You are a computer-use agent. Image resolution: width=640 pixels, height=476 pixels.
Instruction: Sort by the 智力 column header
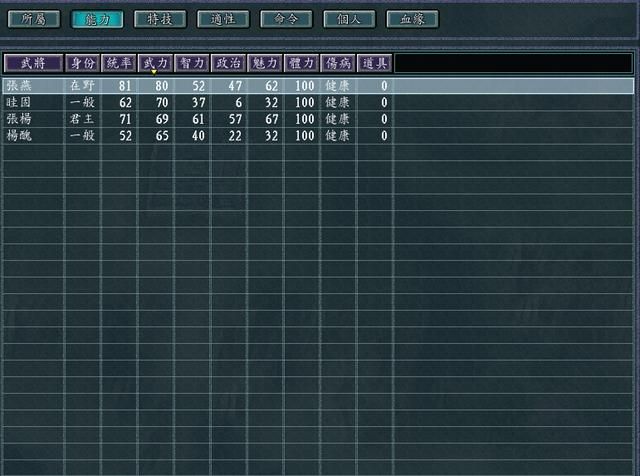point(192,63)
